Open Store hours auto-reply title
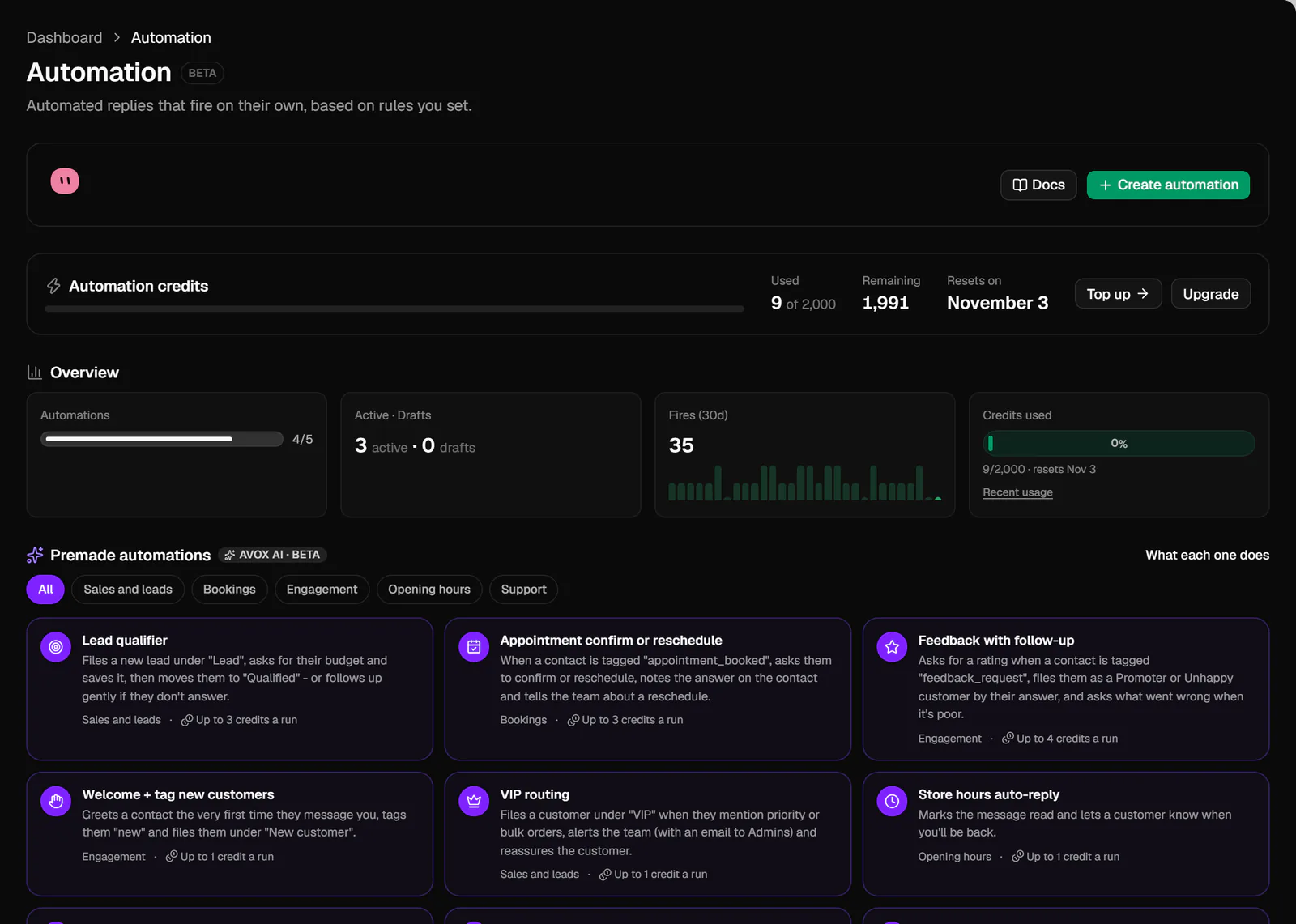Image resolution: width=1296 pixels, height=924 pixels. (x=989, y=795)
